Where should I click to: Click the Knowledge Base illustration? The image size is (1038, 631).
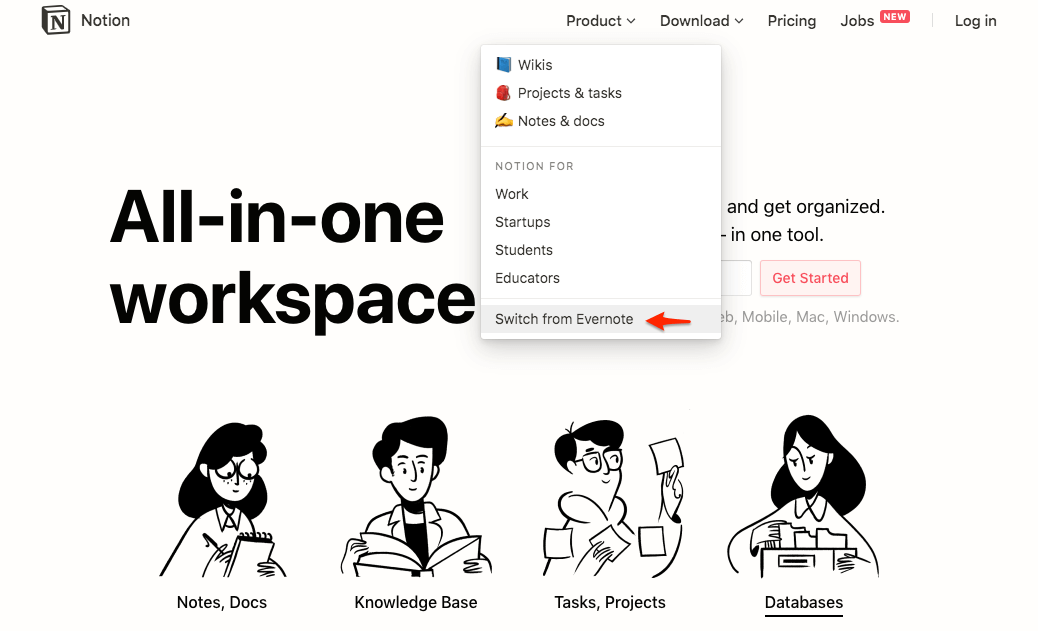416,496
